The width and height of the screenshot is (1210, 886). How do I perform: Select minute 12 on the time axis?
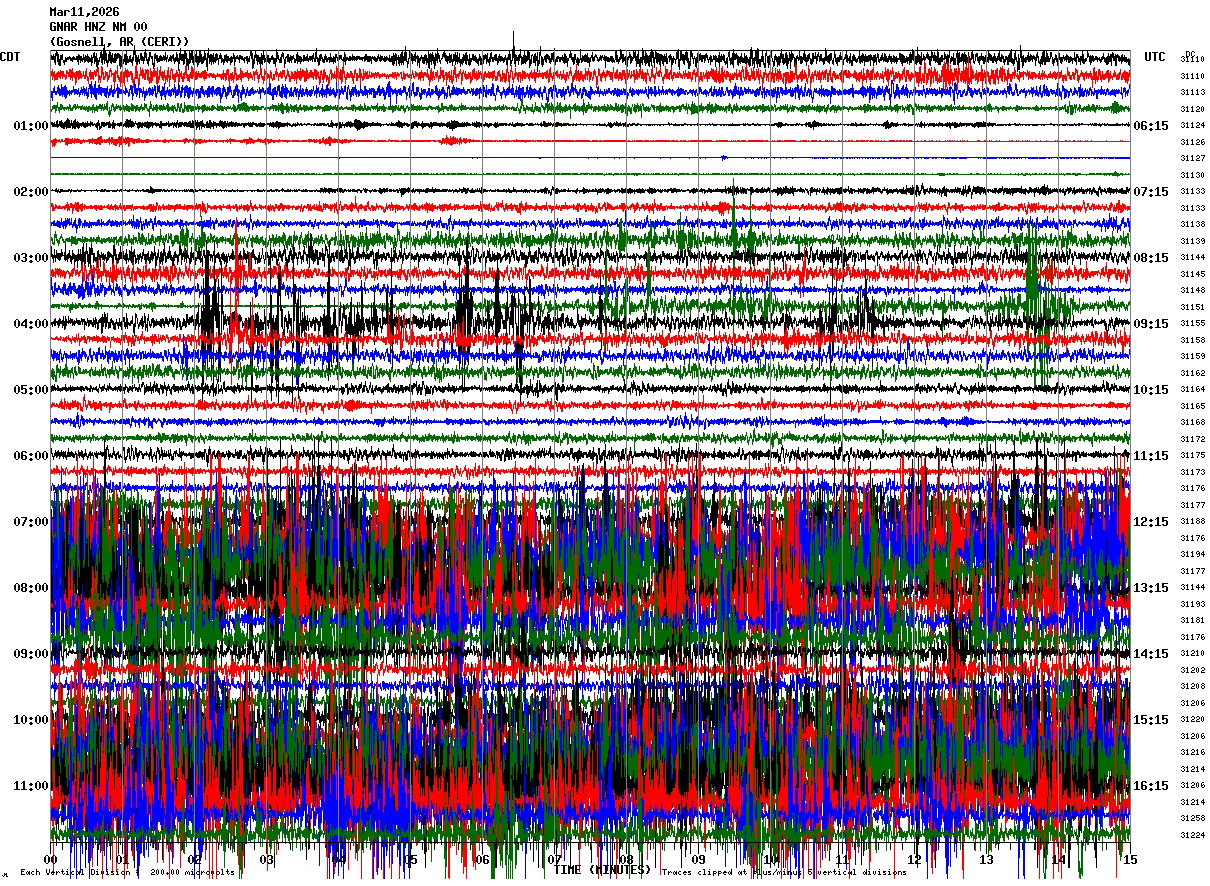915,860
